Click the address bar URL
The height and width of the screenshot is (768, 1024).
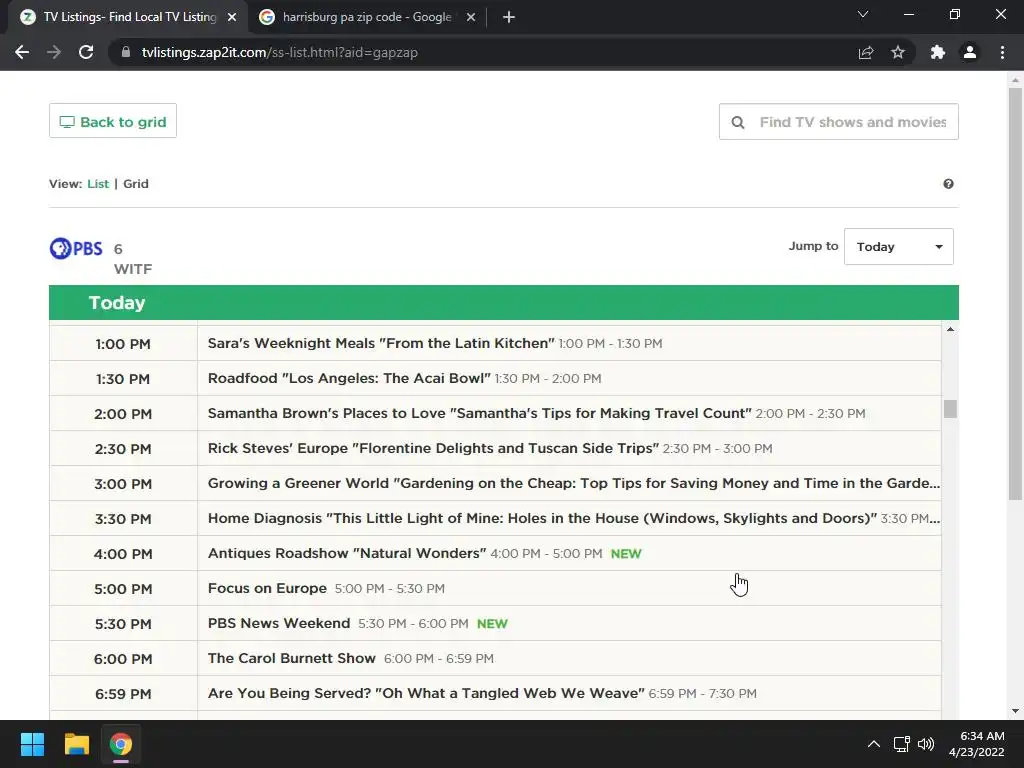click(x=280, y=52)
